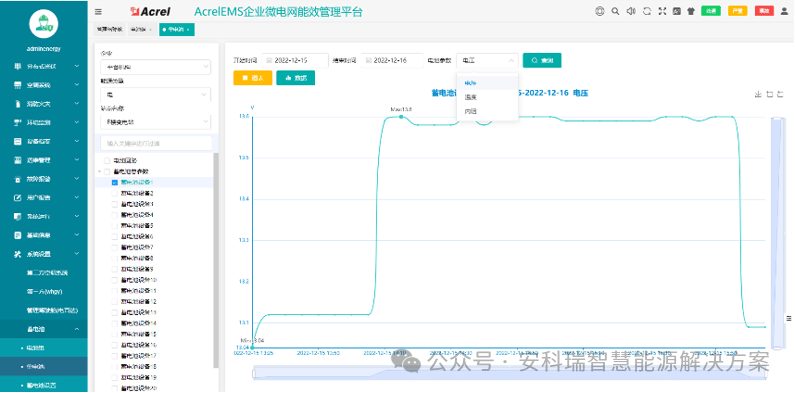
Task: Uncheck the selected 蓄电池设备1 checkbox
Action: tap(115, 182)
